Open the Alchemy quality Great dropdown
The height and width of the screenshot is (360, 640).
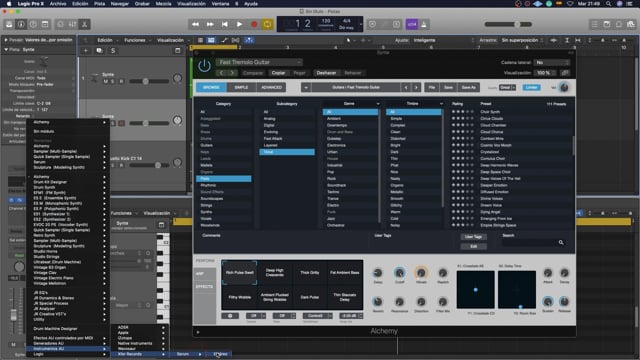(x=507, y=87)
